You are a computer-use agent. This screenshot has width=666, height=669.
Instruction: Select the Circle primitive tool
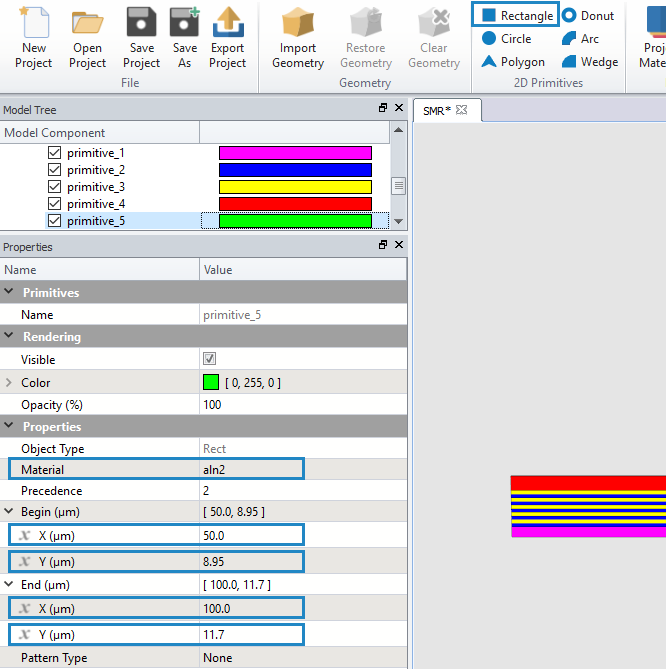(506, 39)
